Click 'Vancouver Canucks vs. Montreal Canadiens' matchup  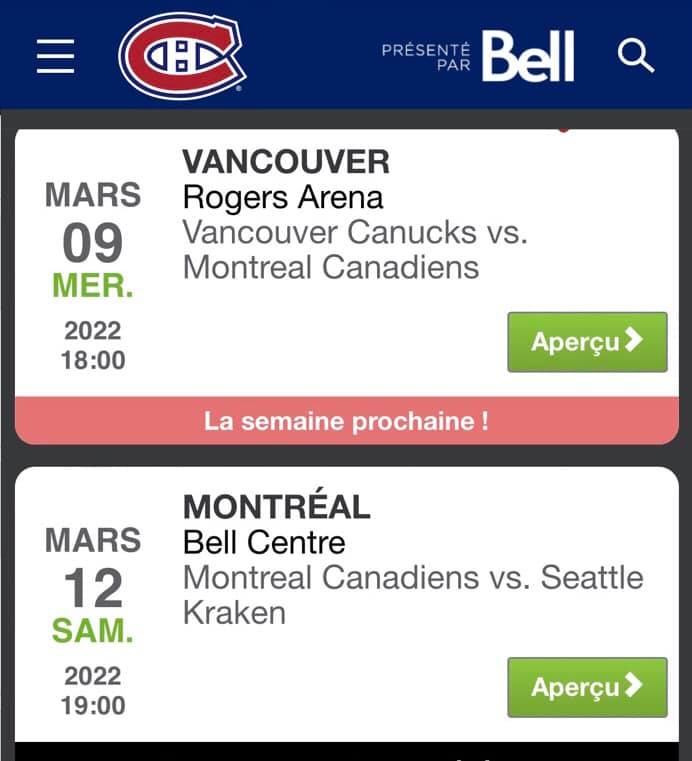(355, 250)
